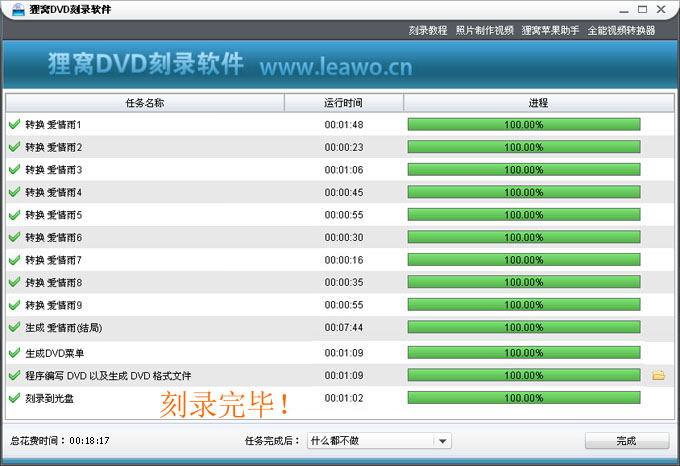
Task: Select the task row 转换 爱情雨1
Action: [x=340, y=124]
